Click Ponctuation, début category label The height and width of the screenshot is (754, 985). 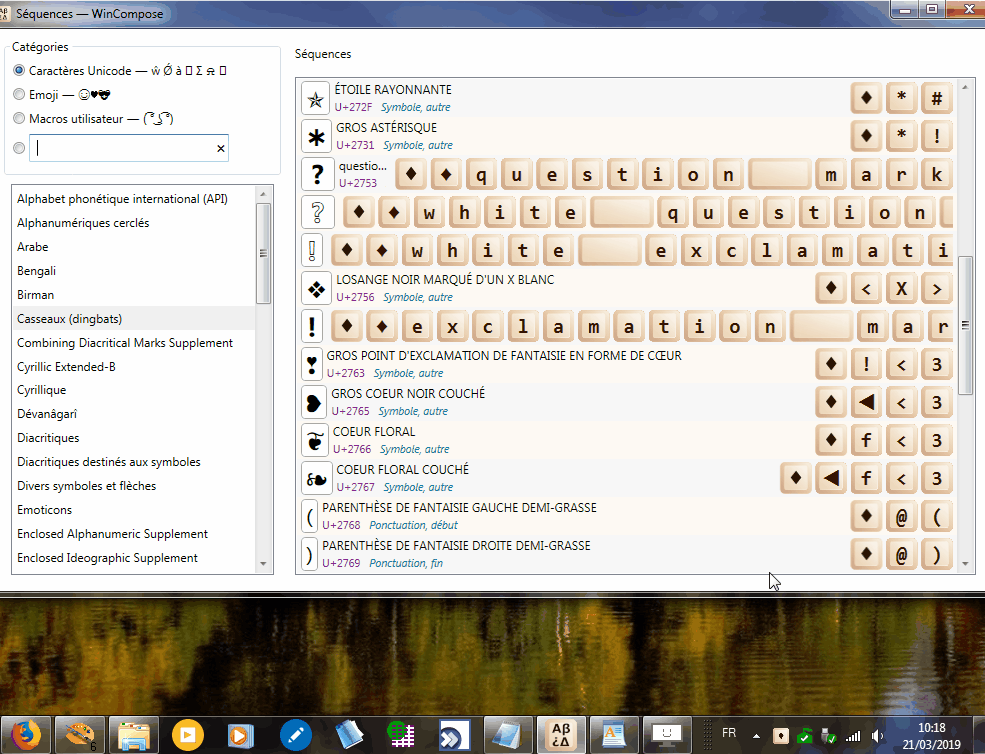pyautogui.click(x=413, y=525)
